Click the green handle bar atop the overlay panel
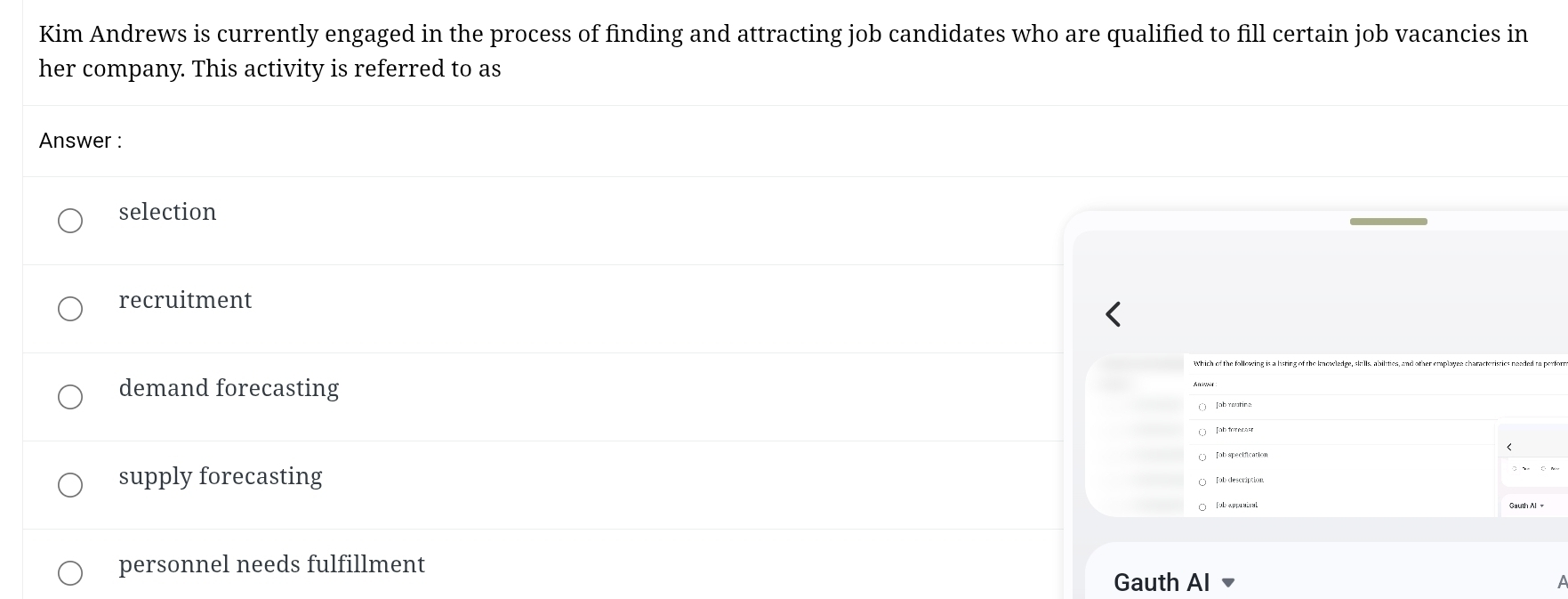 (1387, 222)
